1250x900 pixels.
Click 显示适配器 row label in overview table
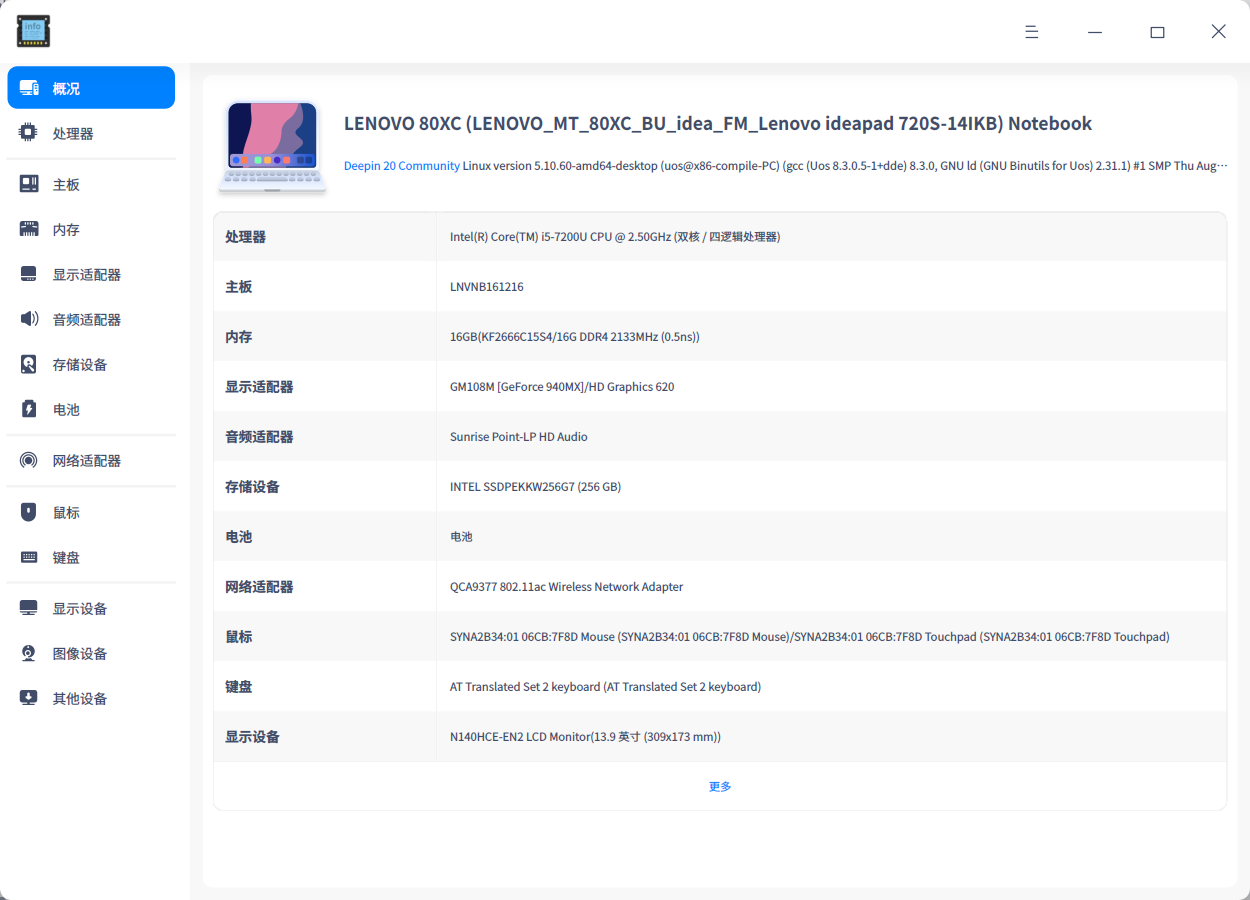coord(259,386)
